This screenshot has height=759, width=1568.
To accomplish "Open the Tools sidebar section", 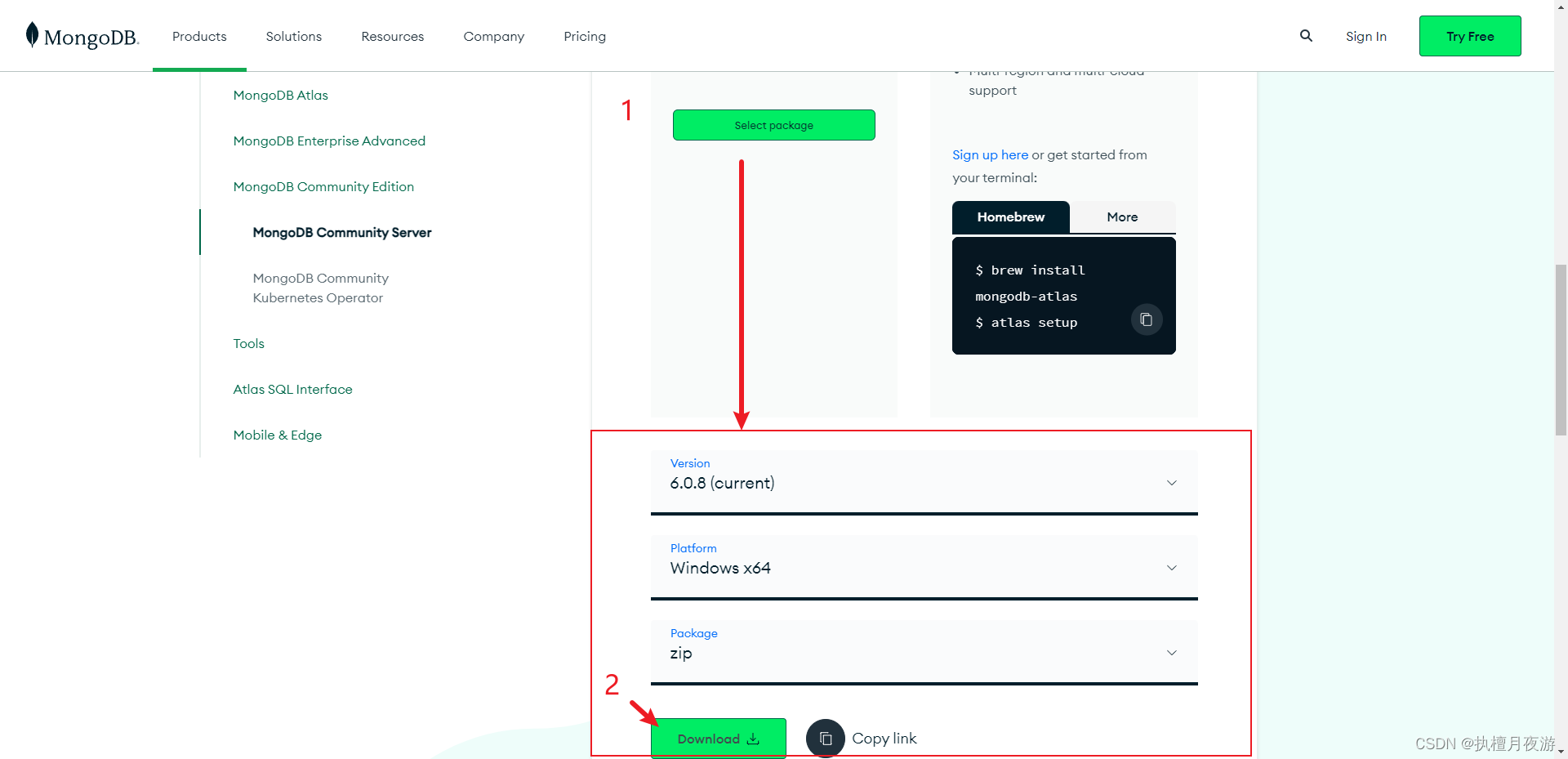I will pos(249,343).
